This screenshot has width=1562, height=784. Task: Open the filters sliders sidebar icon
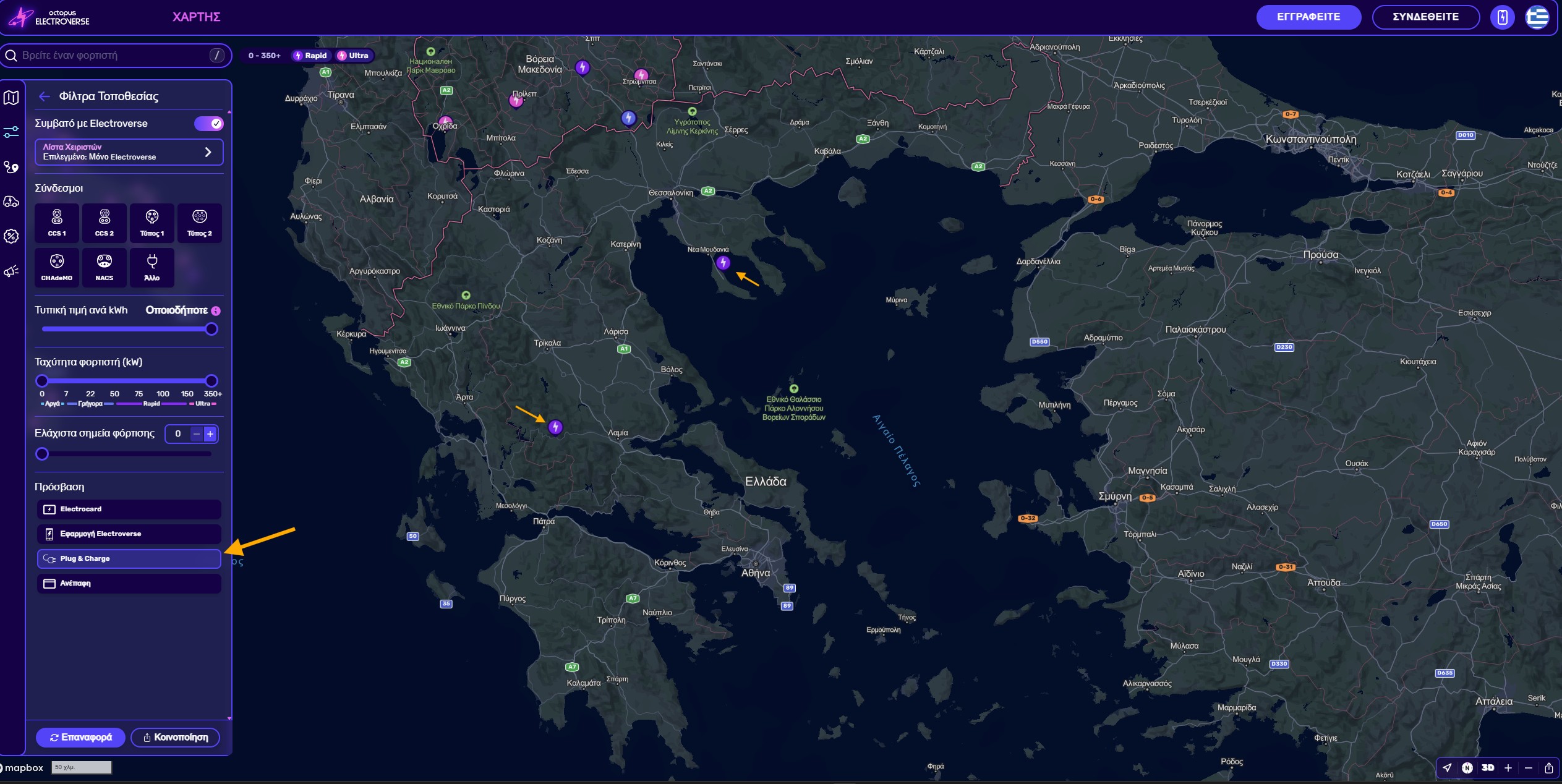click(11, 132)
